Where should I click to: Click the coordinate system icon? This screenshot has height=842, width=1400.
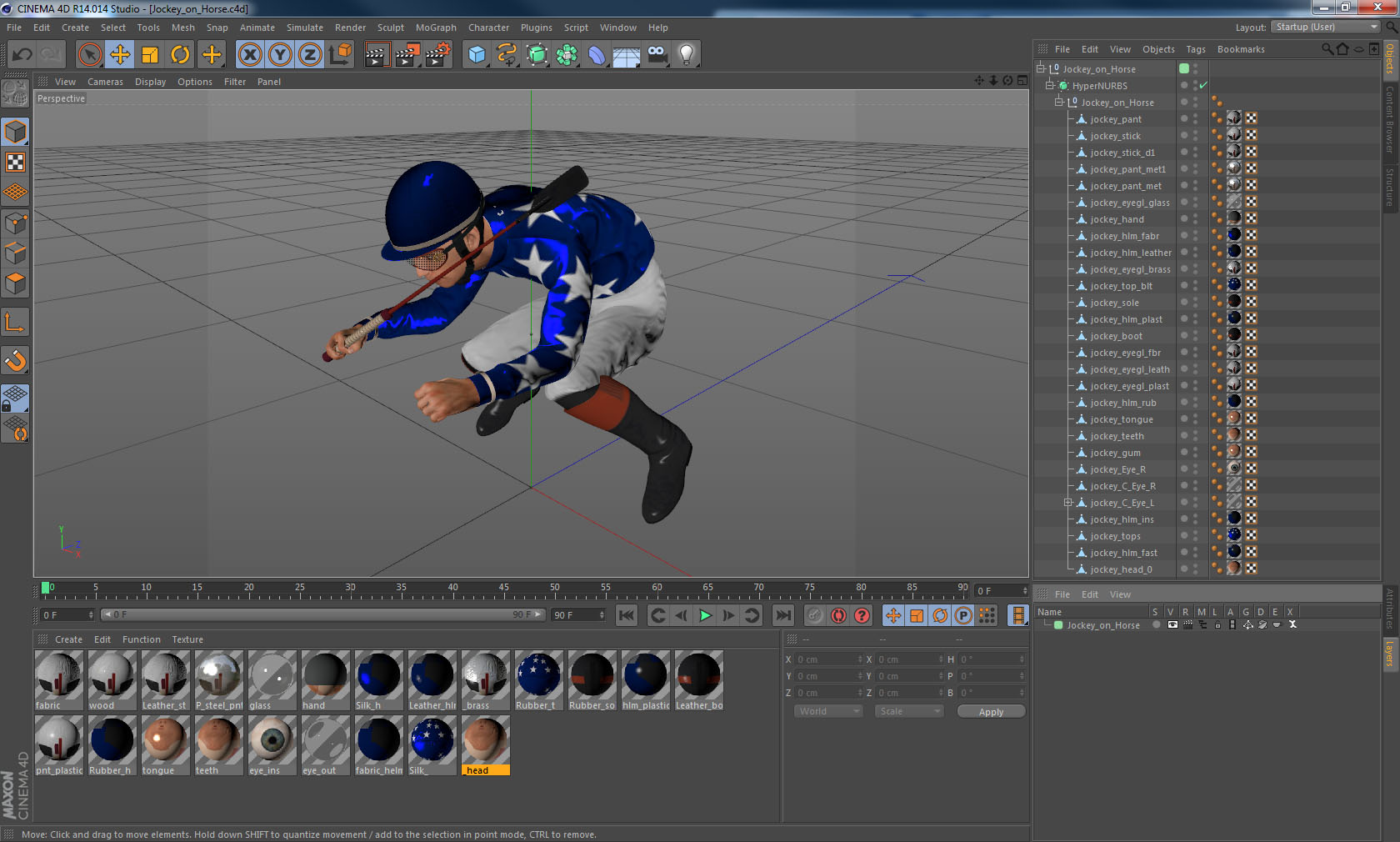[340, 55]
